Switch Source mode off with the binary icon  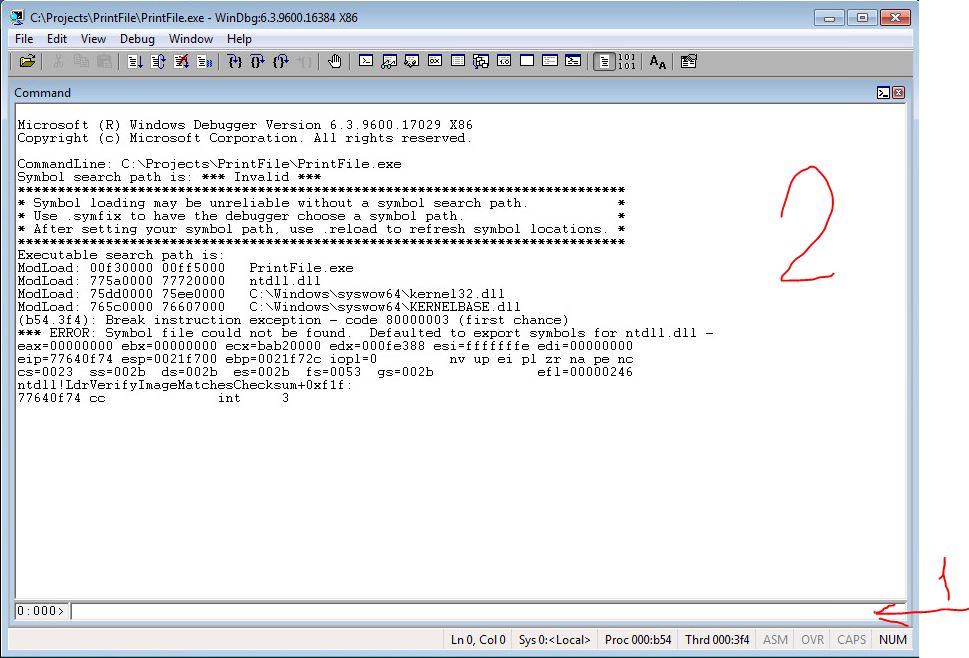[627, 61]
